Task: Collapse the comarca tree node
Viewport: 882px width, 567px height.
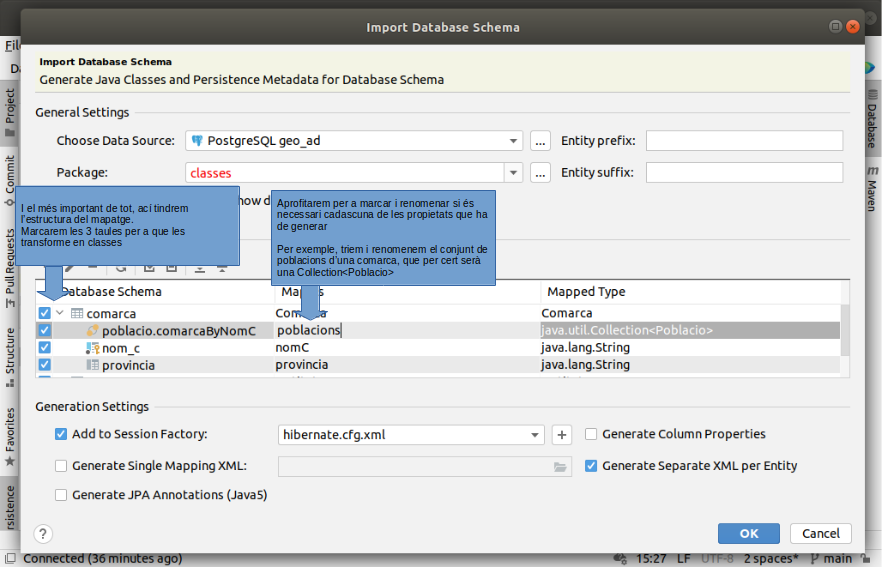Action: tap(60, 313)
